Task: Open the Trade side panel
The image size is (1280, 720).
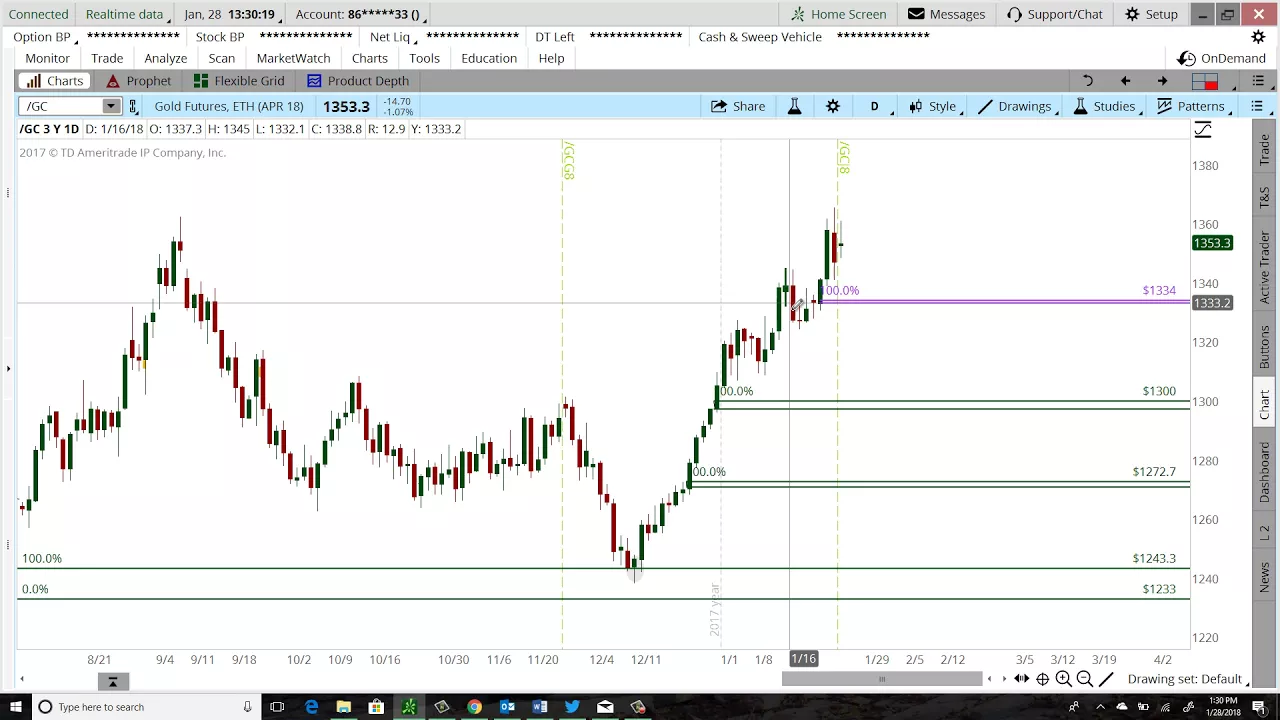Action: tap(1265, 150)
